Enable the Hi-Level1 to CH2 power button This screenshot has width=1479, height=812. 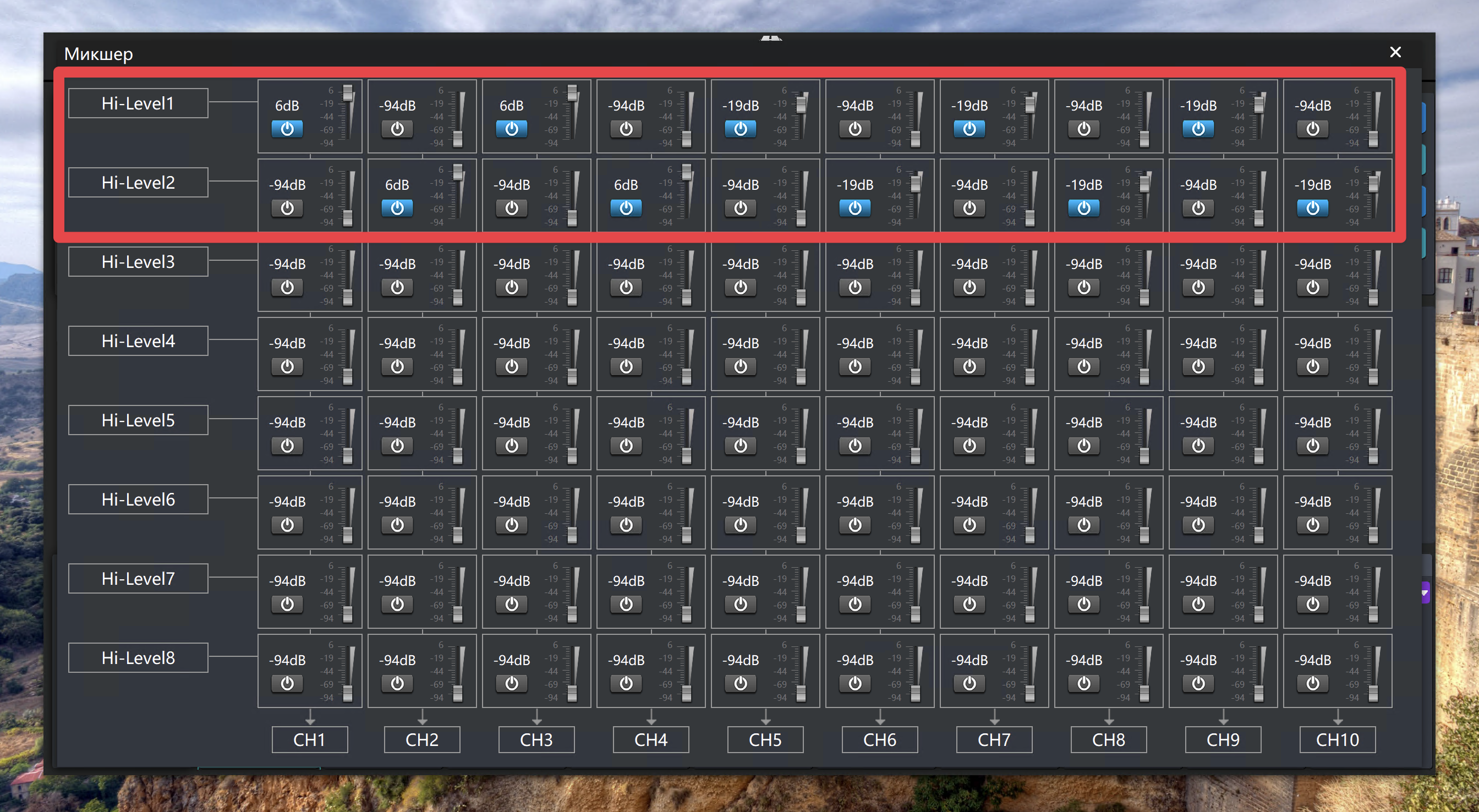click(397, 129)
